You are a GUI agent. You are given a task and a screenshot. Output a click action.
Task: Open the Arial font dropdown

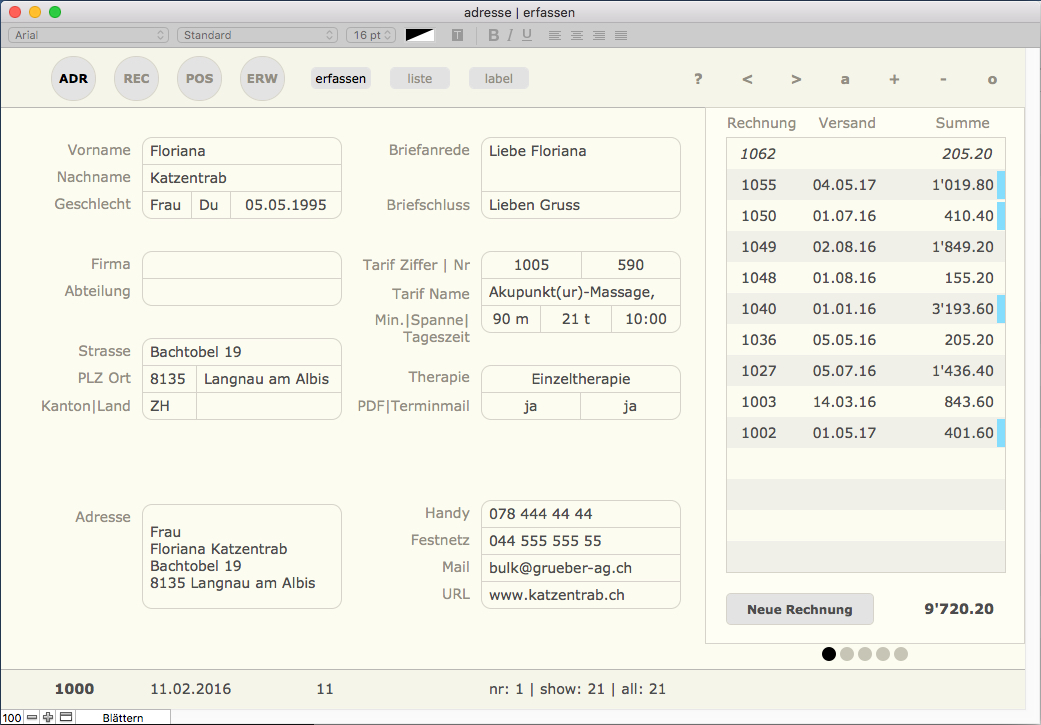[x=88, y=35]
